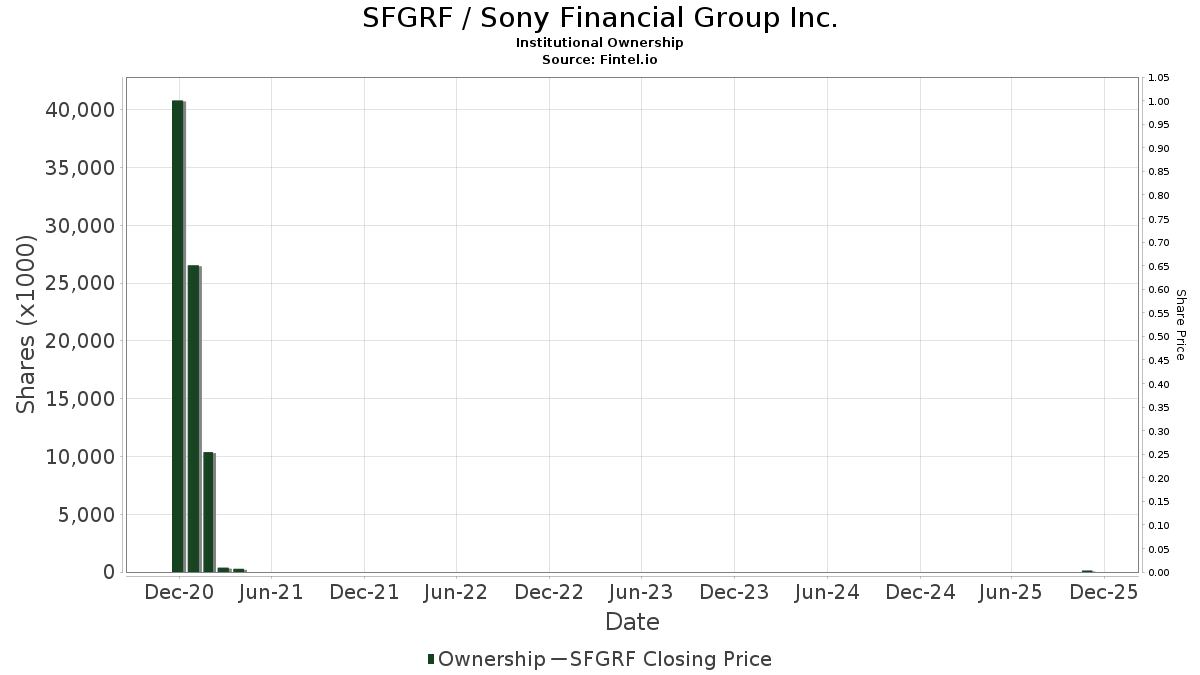Select the Jun-21 date axis label
The width and height of the screenshot is (1200, 675).
[271, 592]
